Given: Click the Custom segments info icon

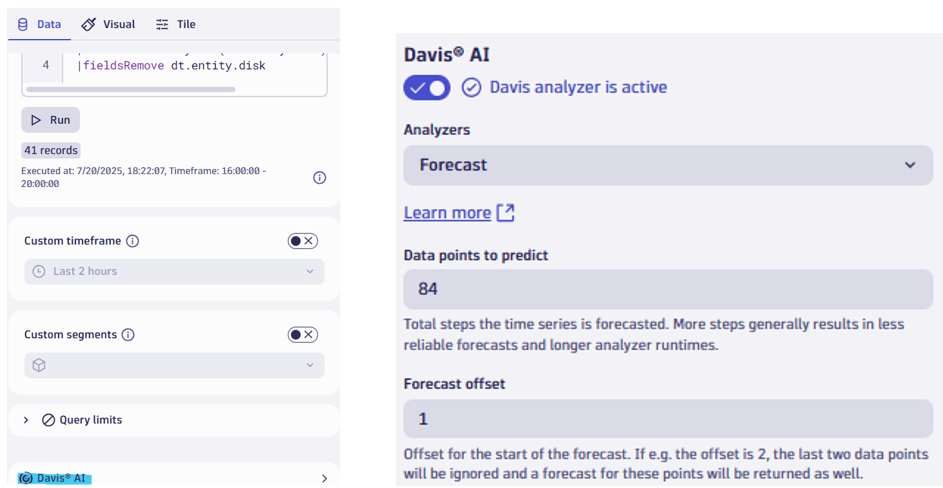Looking at the screenshot, I should click(x=128, y=335).
